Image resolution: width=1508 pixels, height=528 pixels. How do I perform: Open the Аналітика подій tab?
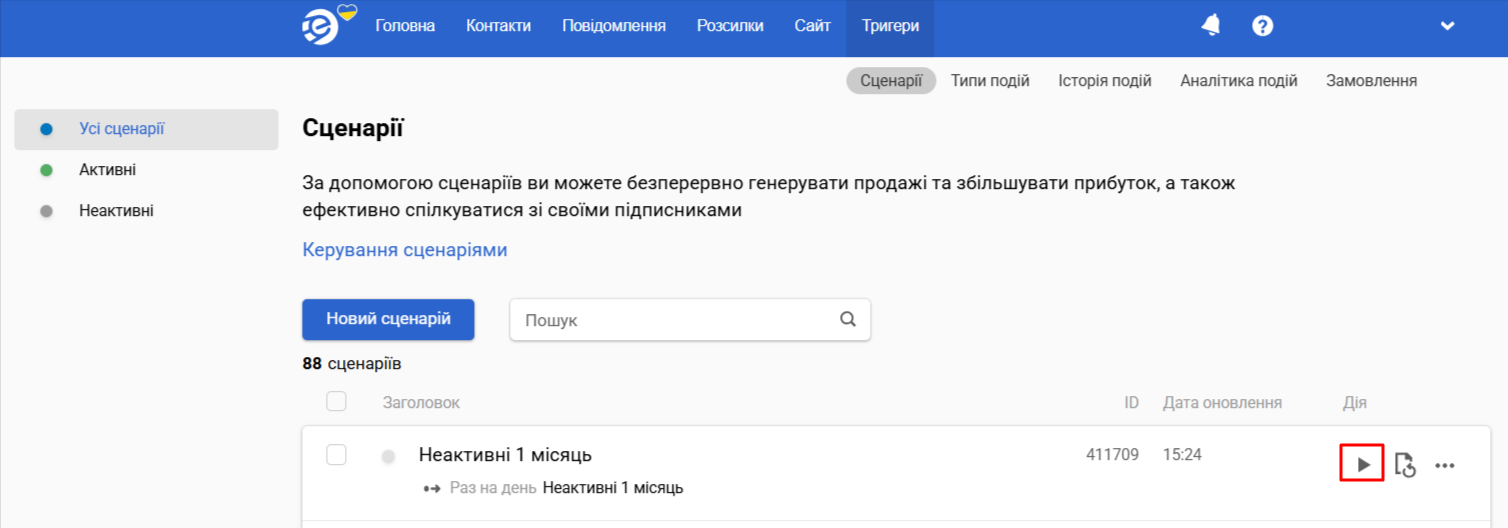click(1239, 81)
